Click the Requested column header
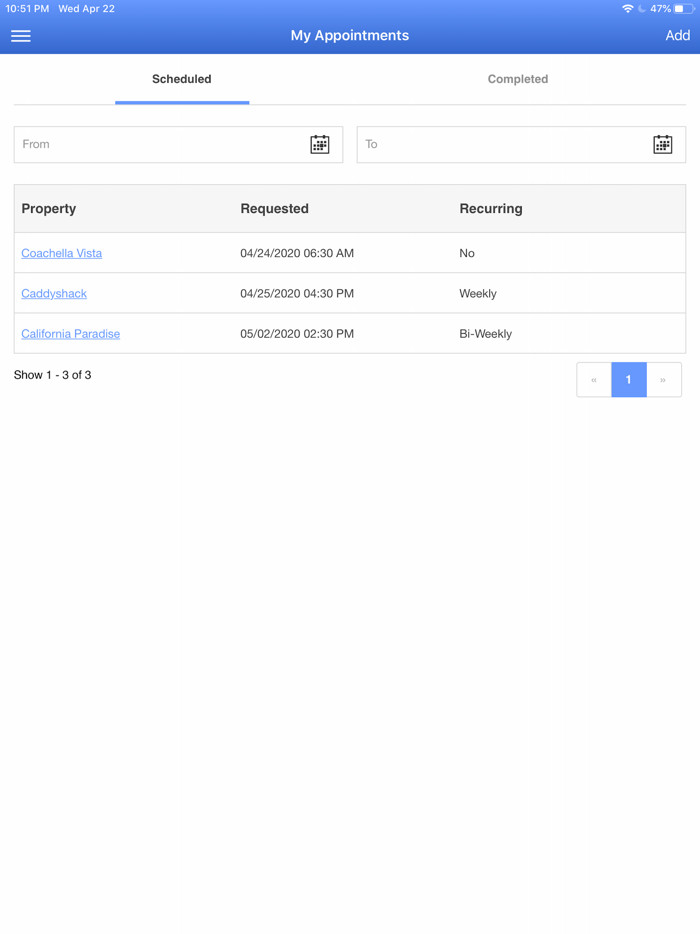The width and height of the screenshot is (700, 934). tap(275, 208)
